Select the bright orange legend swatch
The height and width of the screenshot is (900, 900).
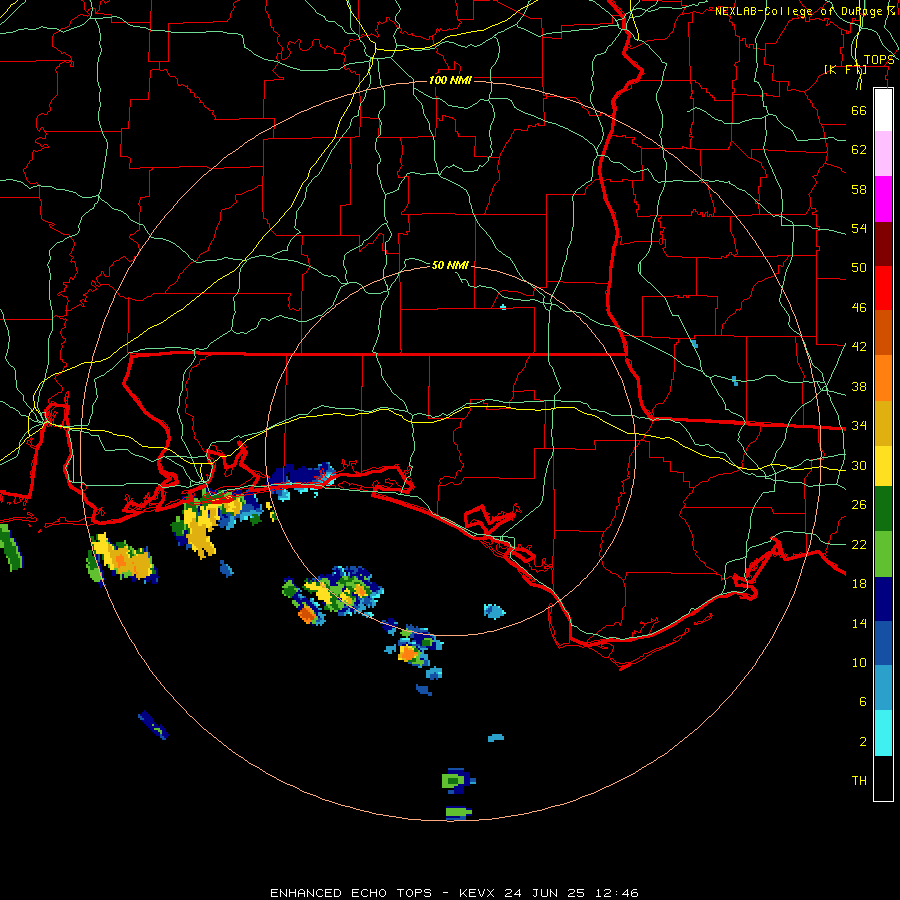[x=883, y=378]
